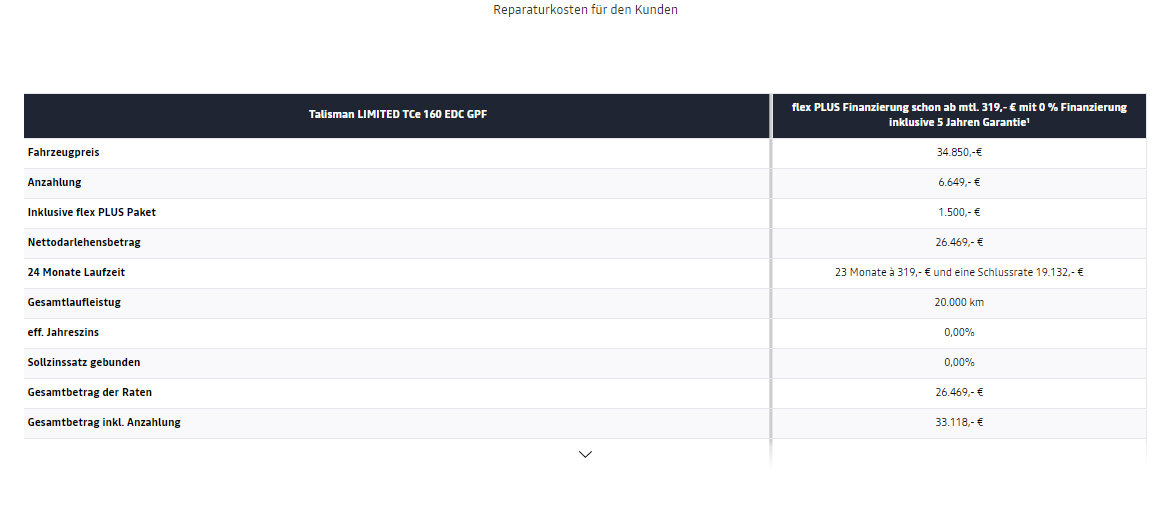This screenshot has height=505, width=1171.
Task: Select the Gesamtlaufleistug row label
Action: click(x=74, y=303)
